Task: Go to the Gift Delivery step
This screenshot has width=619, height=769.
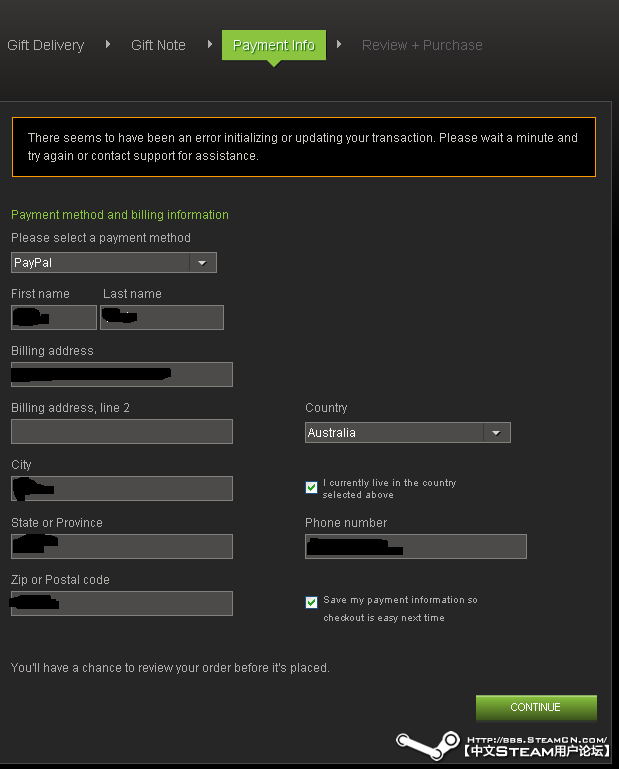Action: coord(46,45)
